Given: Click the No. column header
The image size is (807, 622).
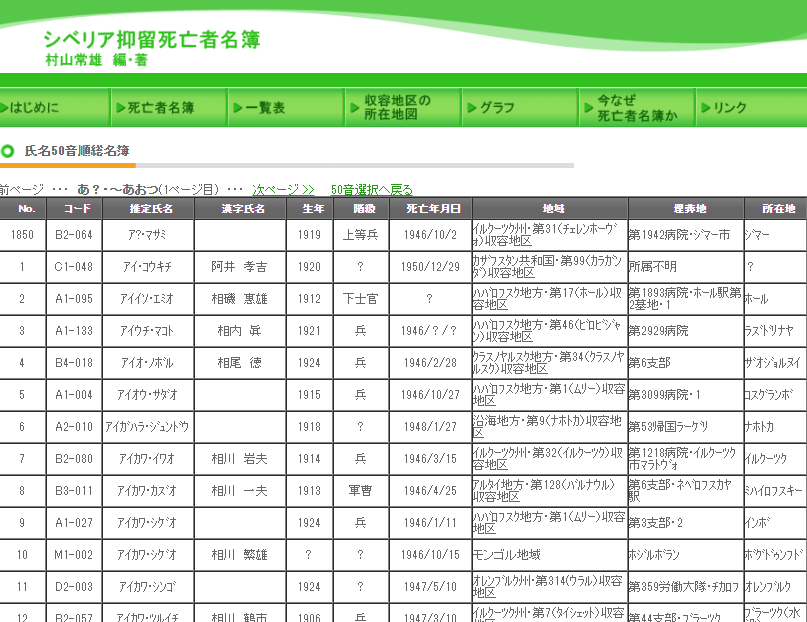Looking at the screenshot, I should 23,208.
